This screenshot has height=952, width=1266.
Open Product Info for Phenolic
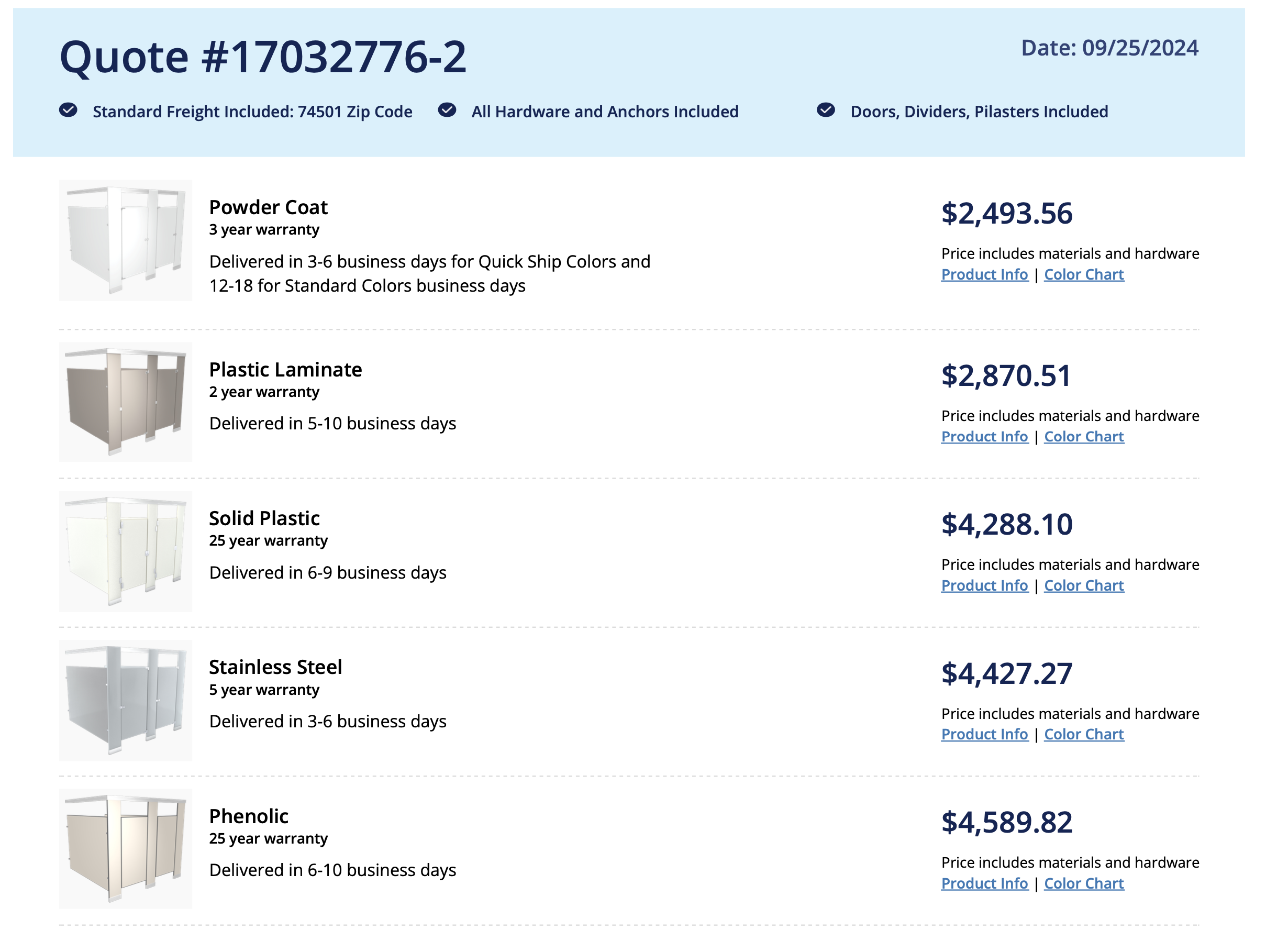984,884
